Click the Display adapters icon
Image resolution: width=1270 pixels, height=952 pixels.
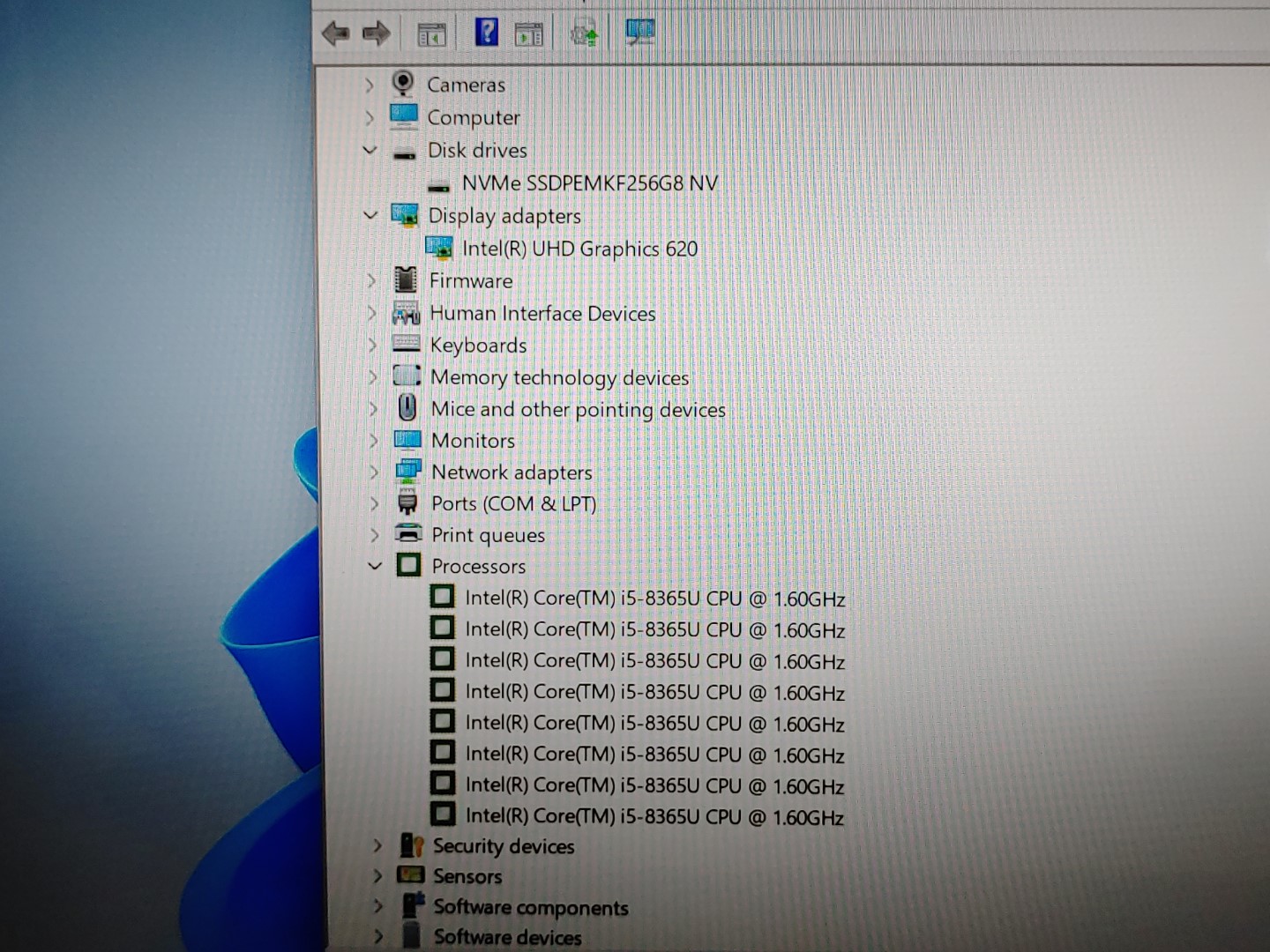click(x=407, y=214)
